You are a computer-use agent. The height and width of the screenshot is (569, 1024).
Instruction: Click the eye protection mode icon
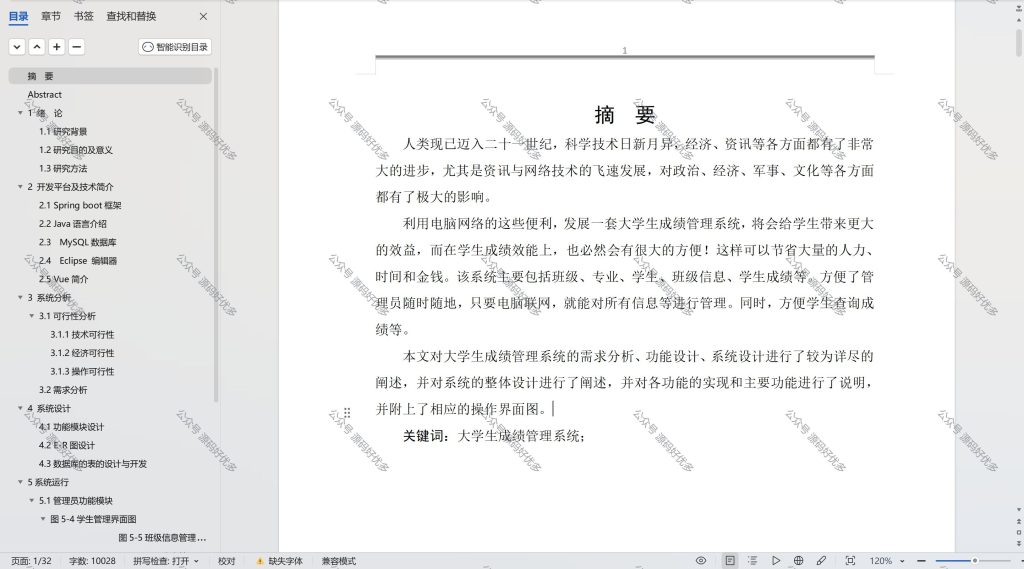tap(701, 561)
